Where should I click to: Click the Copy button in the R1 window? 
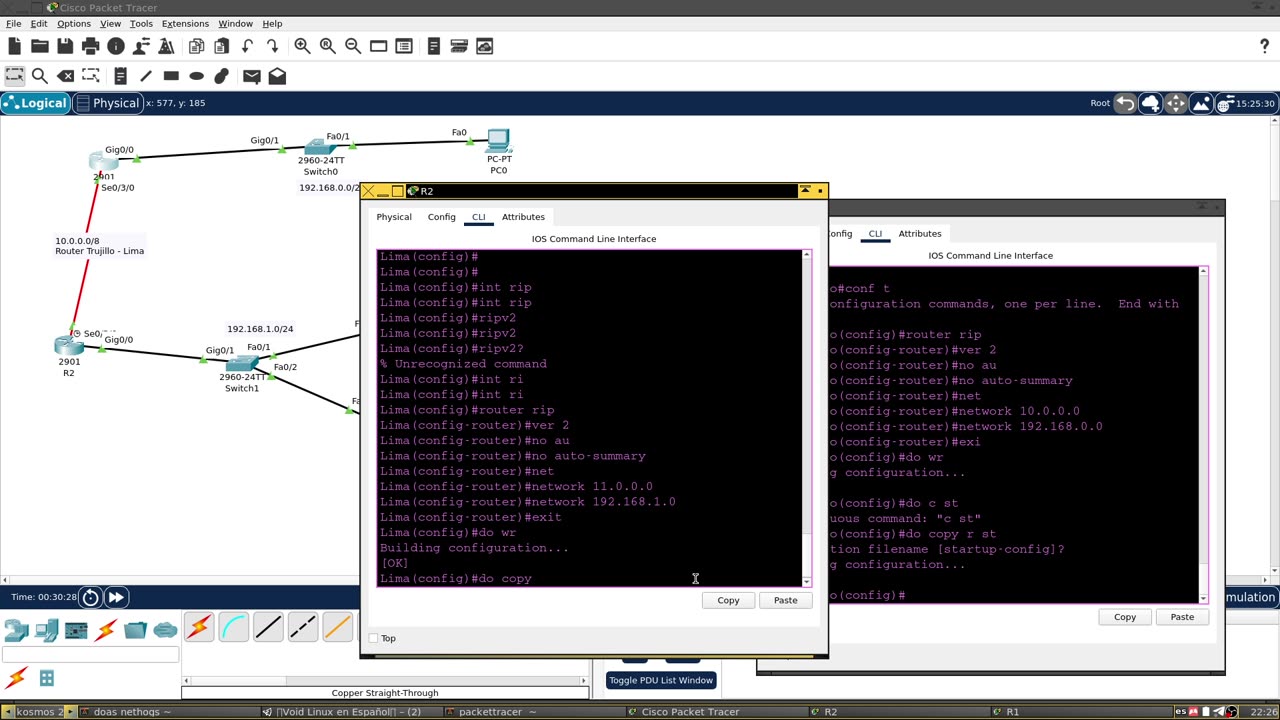[x=1125, y=617]
